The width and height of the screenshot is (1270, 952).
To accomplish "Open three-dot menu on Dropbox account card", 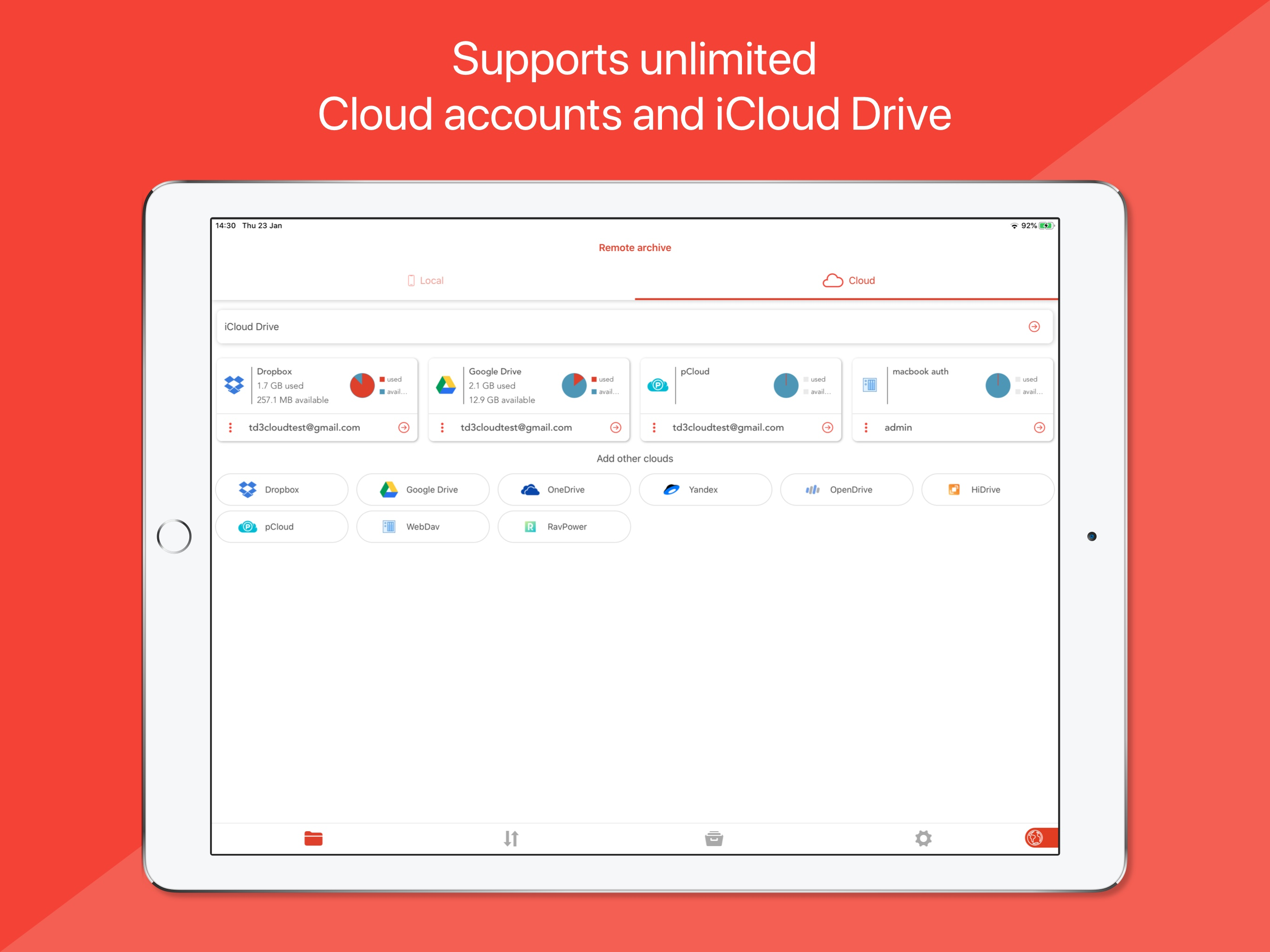I will click(230, 427).
